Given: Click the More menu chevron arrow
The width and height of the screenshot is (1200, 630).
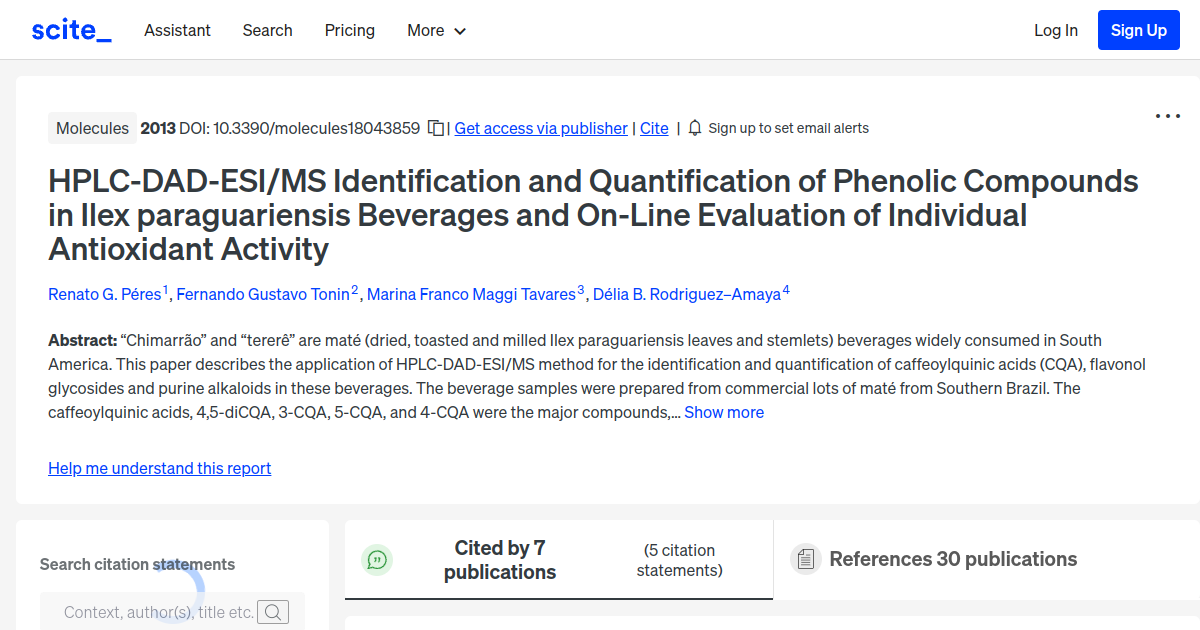Looking at the screenshot, I should click(x=460, y=31).
